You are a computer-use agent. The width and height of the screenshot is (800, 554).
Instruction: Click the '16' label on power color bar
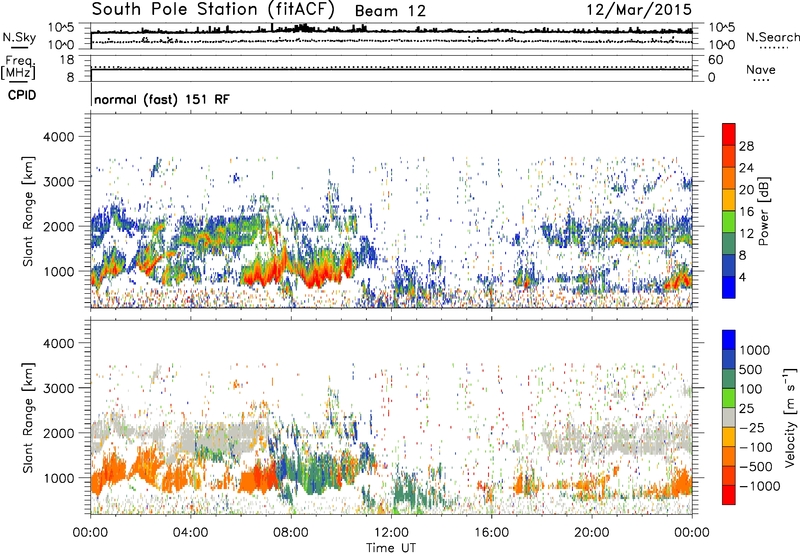point(746,212)
